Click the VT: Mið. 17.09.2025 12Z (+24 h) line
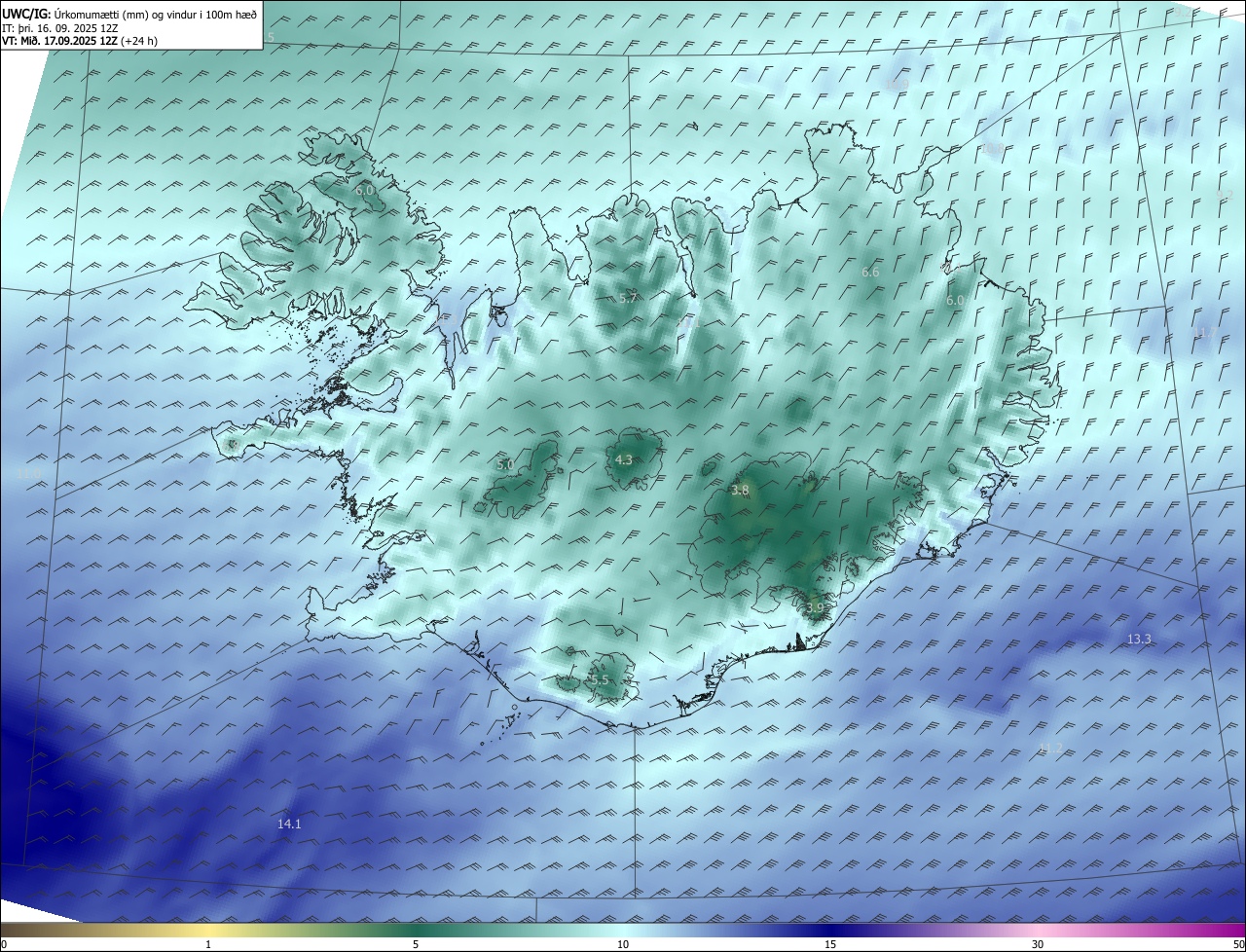The width and height of the screenshot is (1246, 952). [80, 41]
